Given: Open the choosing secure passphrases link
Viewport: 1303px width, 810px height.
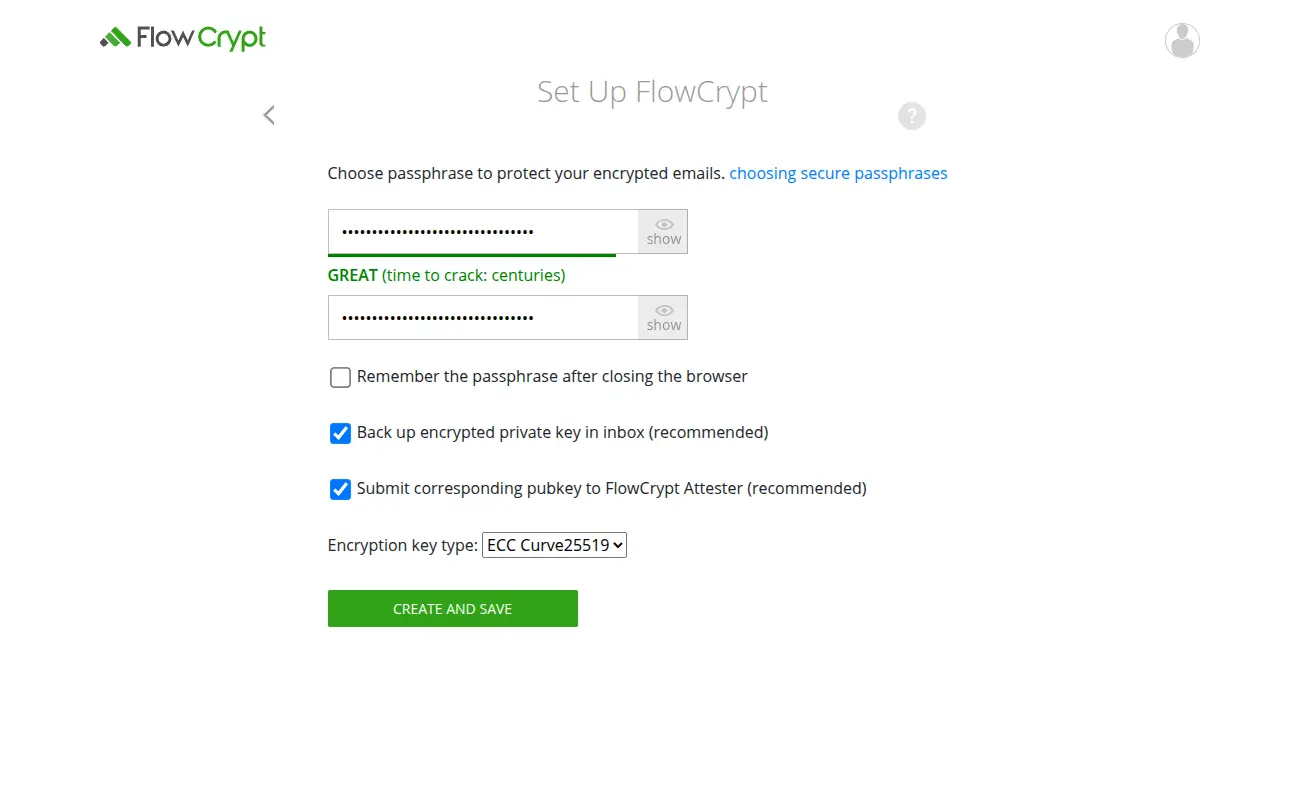Looking at the screenshot, I should click(x=838, y=173).
